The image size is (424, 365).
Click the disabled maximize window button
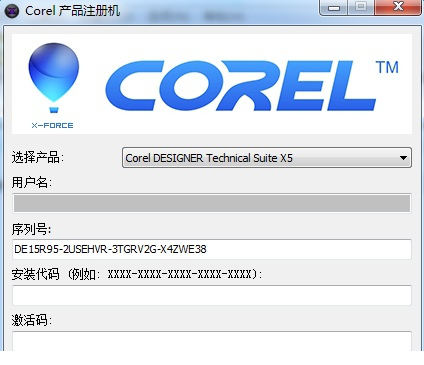(x=361, y=7)
